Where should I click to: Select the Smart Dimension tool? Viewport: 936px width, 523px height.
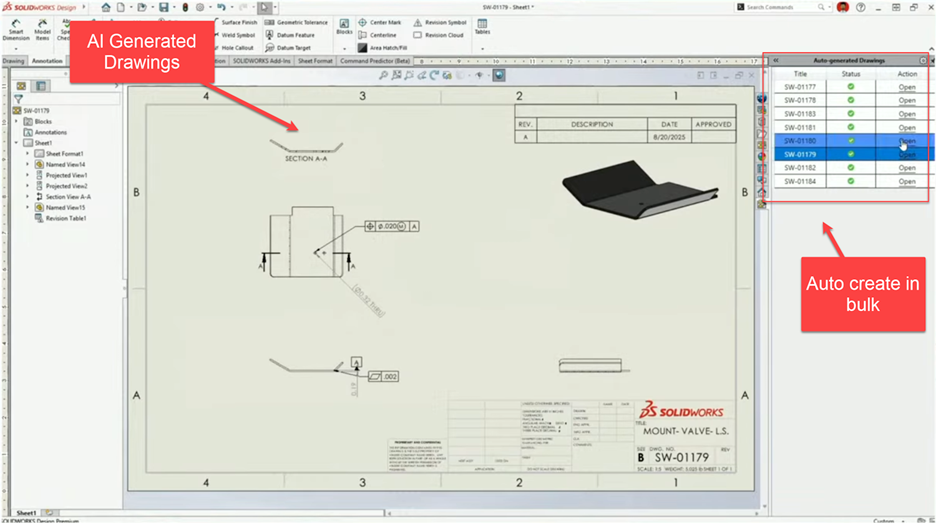[16, 29]
